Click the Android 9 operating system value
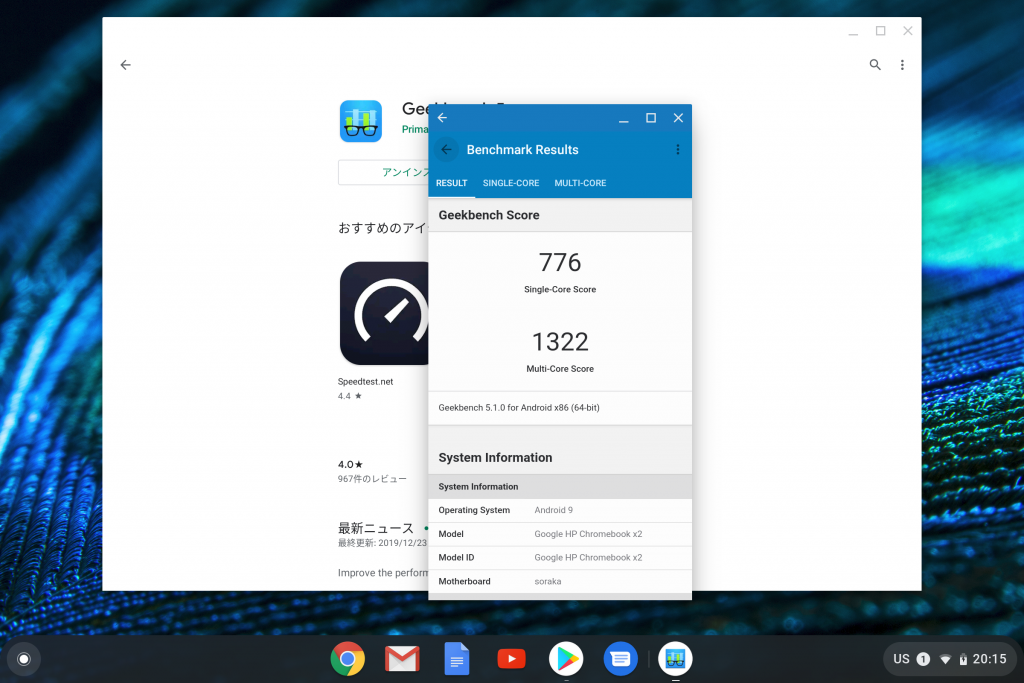This screenshot has height=683, width=1024. coord(553,510)
